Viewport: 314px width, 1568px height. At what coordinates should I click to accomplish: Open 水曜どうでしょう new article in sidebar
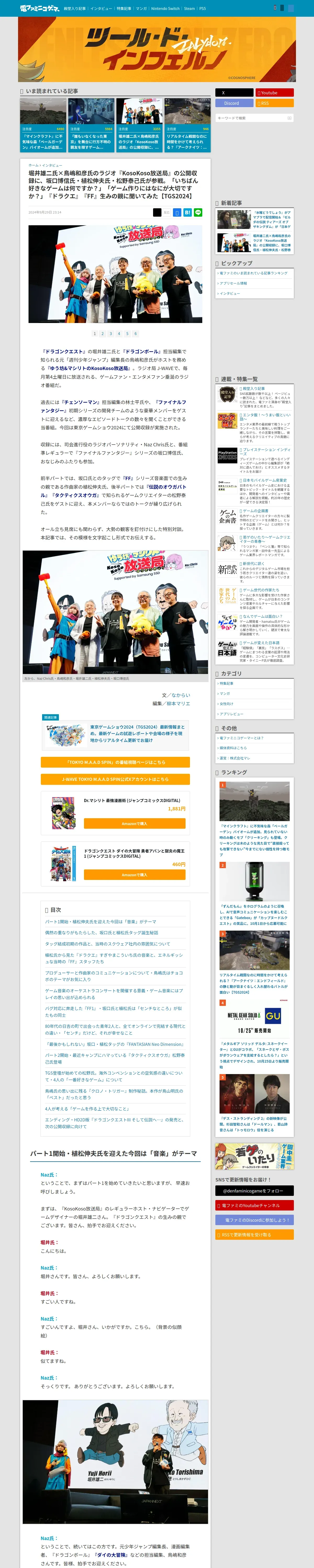tap(254, 219)
